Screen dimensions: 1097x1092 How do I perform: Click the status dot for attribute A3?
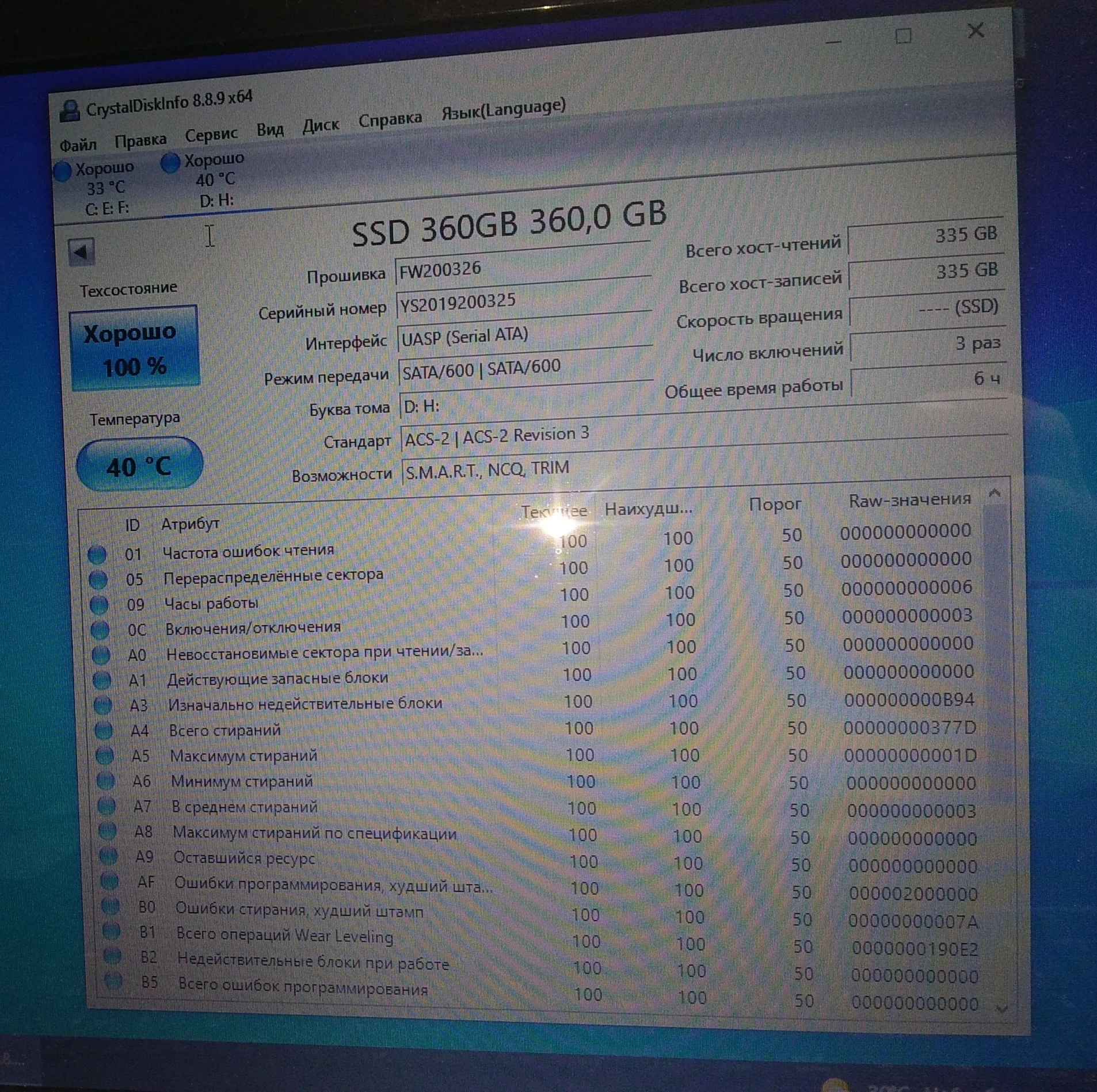point(103,705)
